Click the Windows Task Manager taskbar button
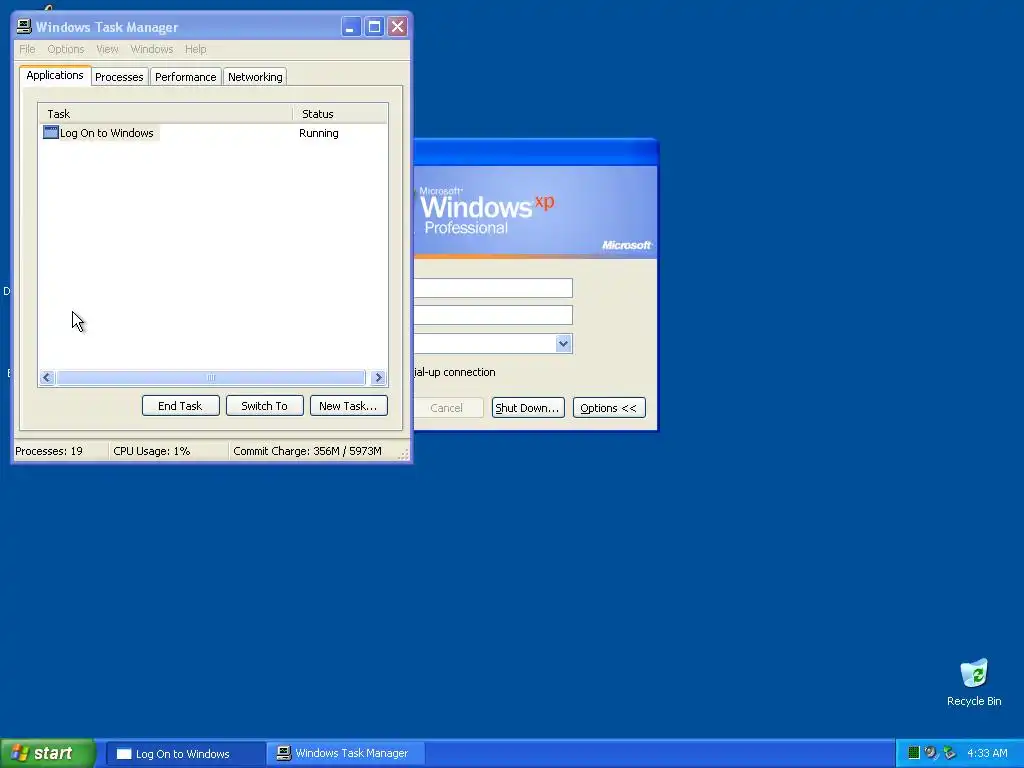Viewport: 1024px width, 768px height. pos(345,754)
